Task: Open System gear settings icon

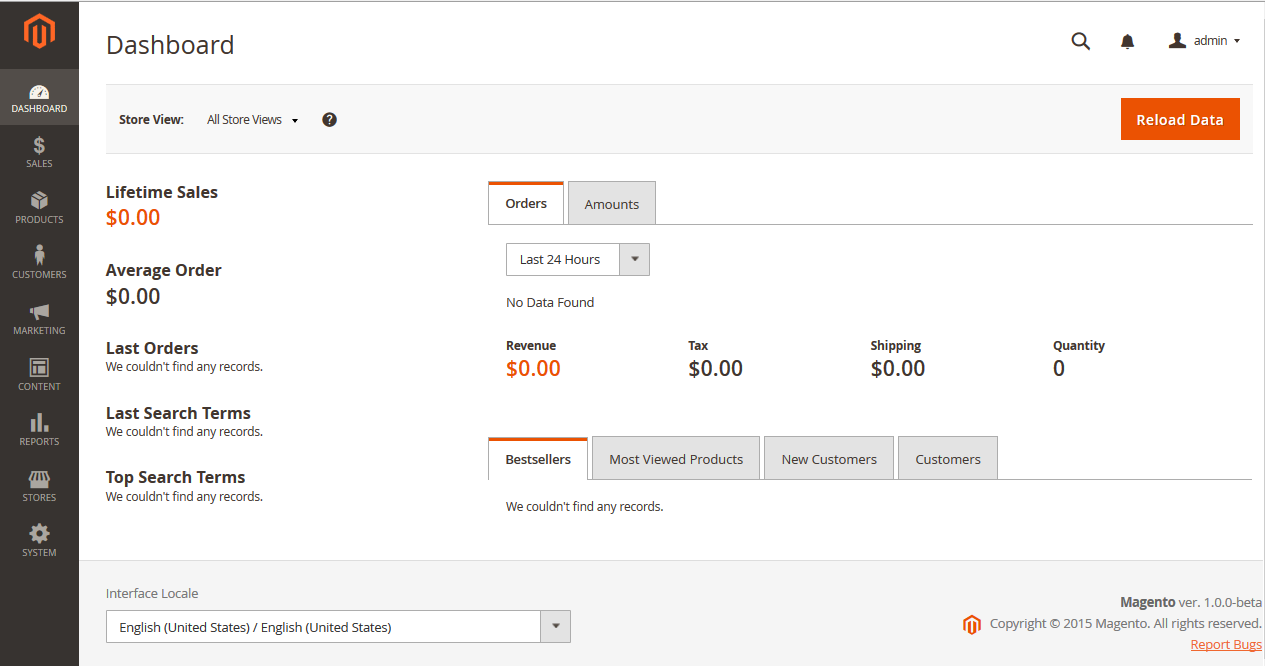Action: pyautogui.click(x=39, y=534)
